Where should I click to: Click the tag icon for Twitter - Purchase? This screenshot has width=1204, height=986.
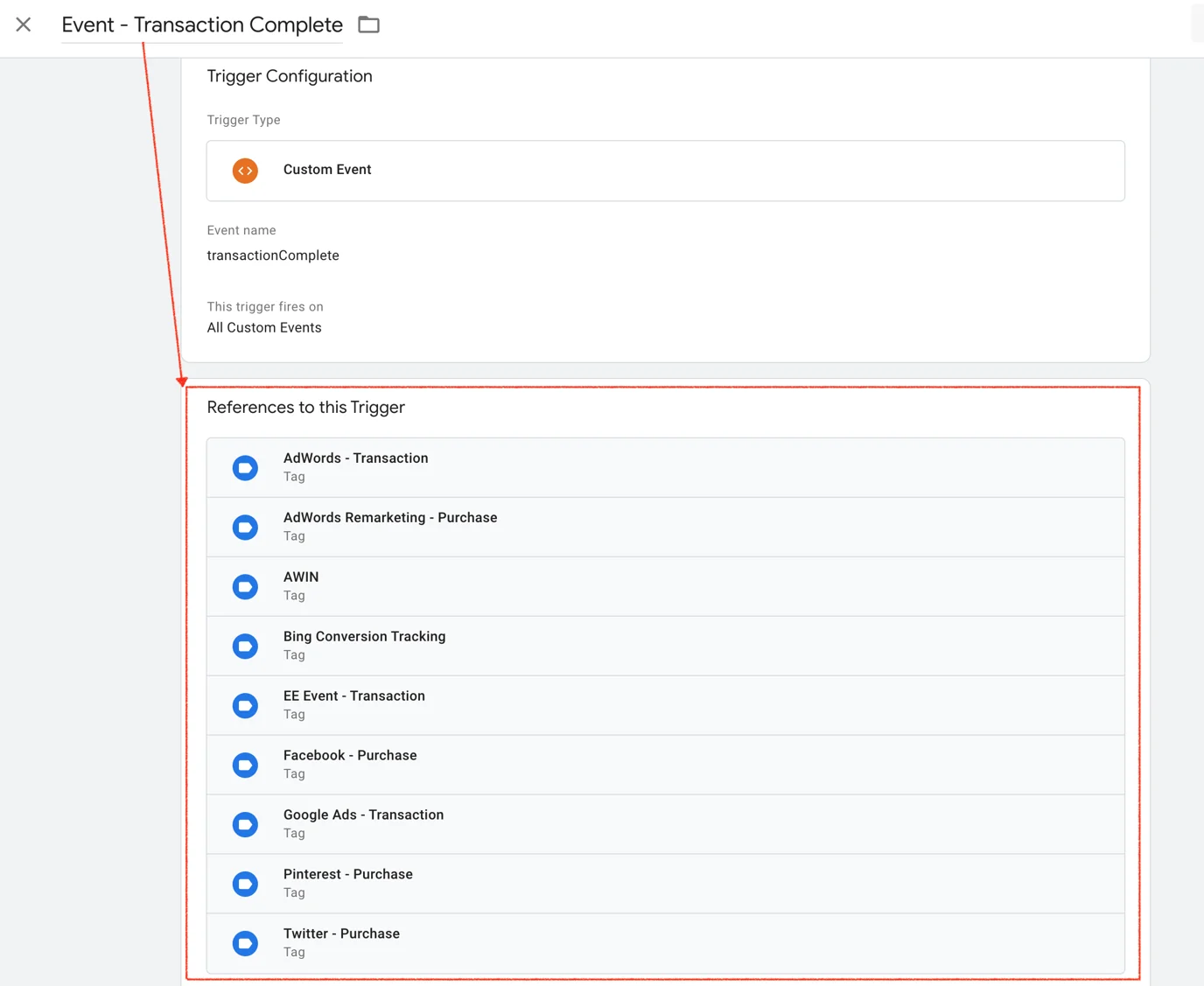[245, 944]
